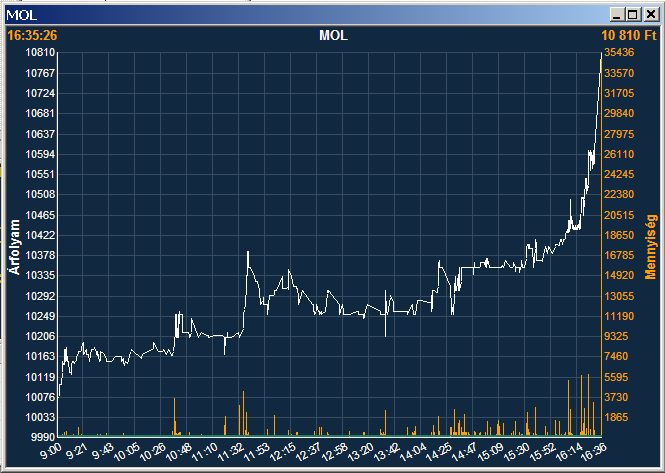Click the MOL title bar text
Viewport: 665px width, 473px height.
coord(22,15)
